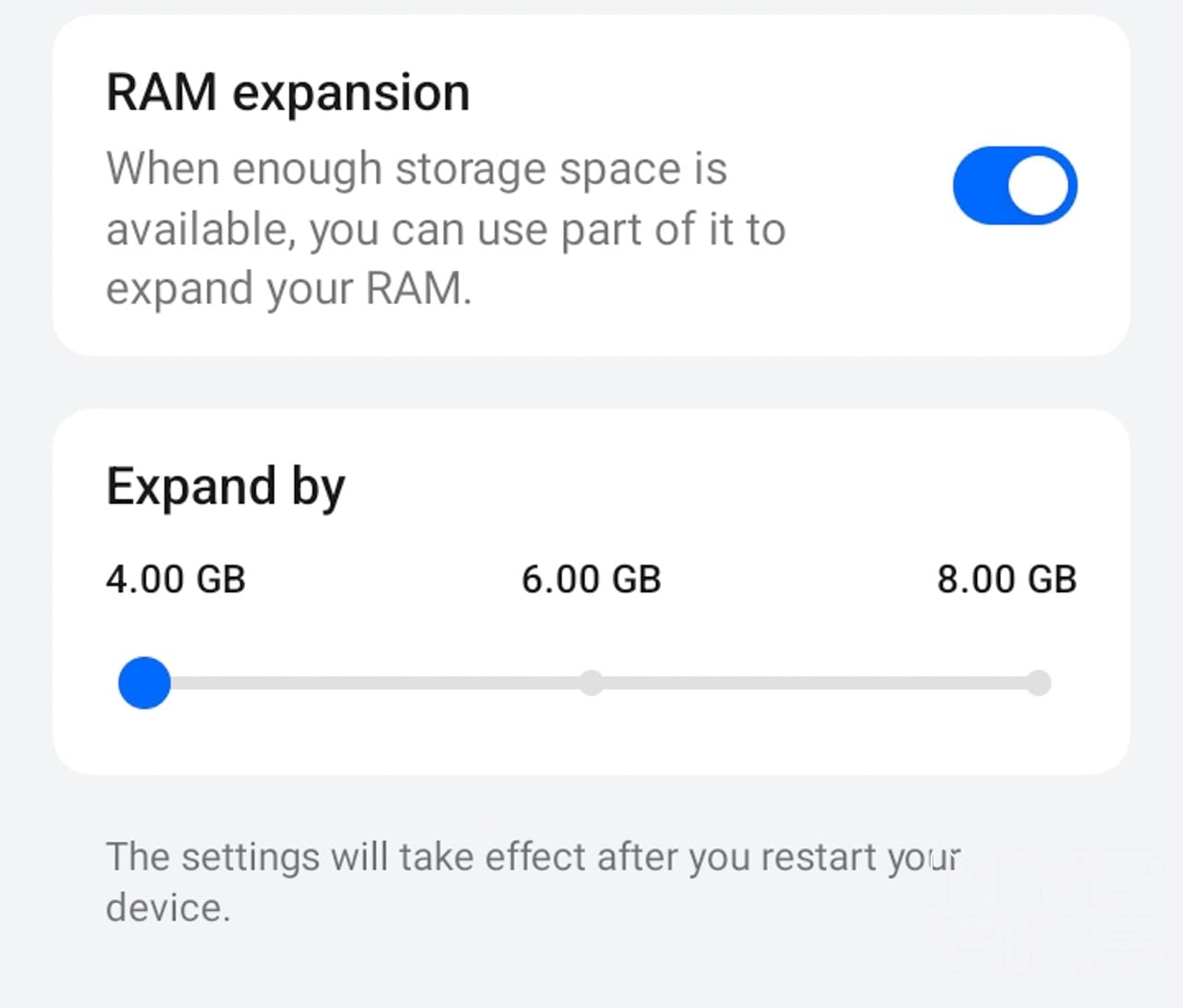Click the RAM expansion heading

coord(288,91)
